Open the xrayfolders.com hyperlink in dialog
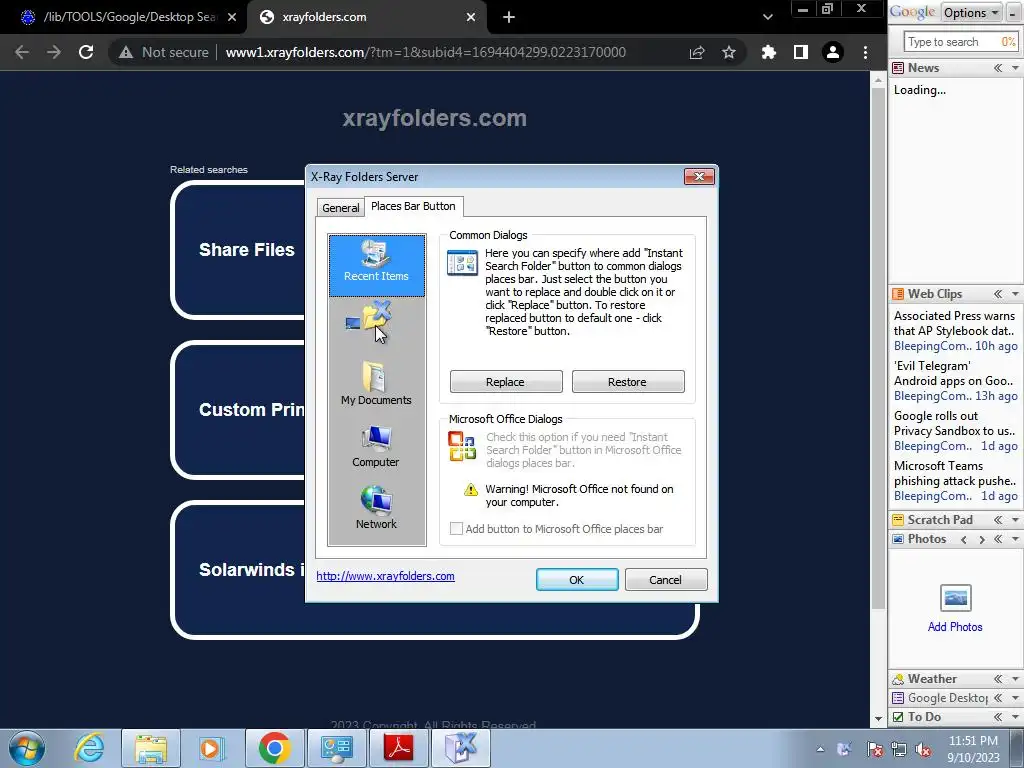The width and height of the screenshot is (1024, 768). (x=385, y=576)
